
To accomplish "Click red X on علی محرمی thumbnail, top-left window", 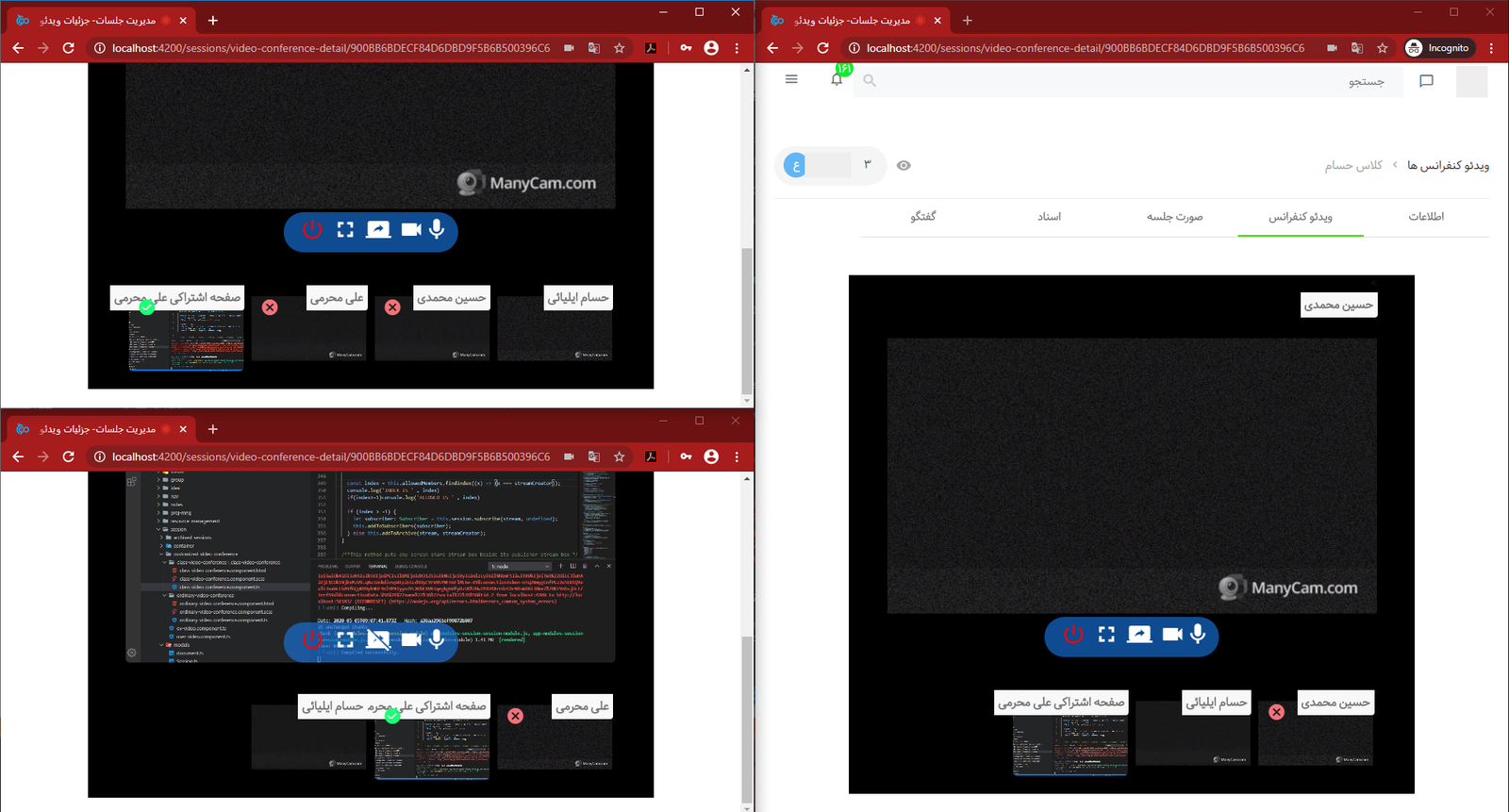I will 270,307.
